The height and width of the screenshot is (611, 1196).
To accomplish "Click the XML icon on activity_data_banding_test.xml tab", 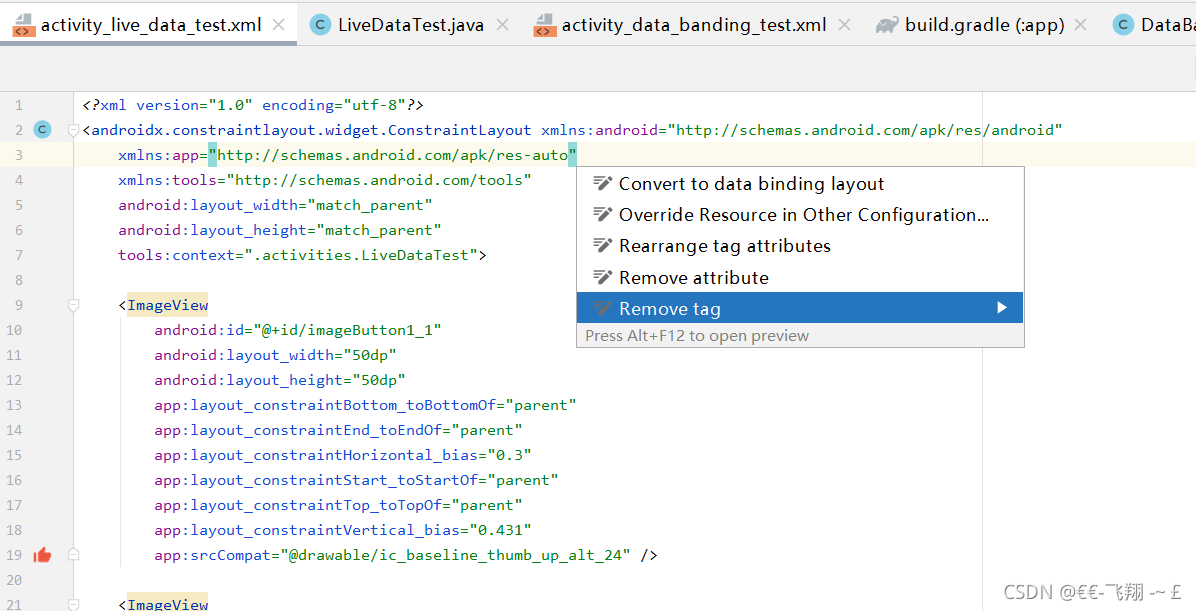I will (545, 24).
